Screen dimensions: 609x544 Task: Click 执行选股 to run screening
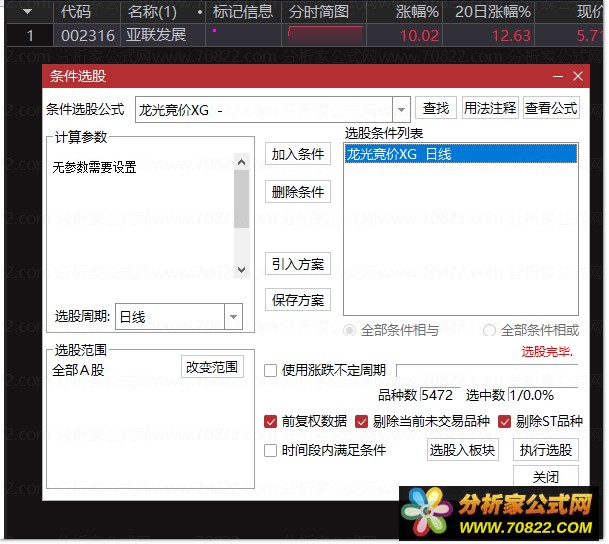click(x=546, y=450)
